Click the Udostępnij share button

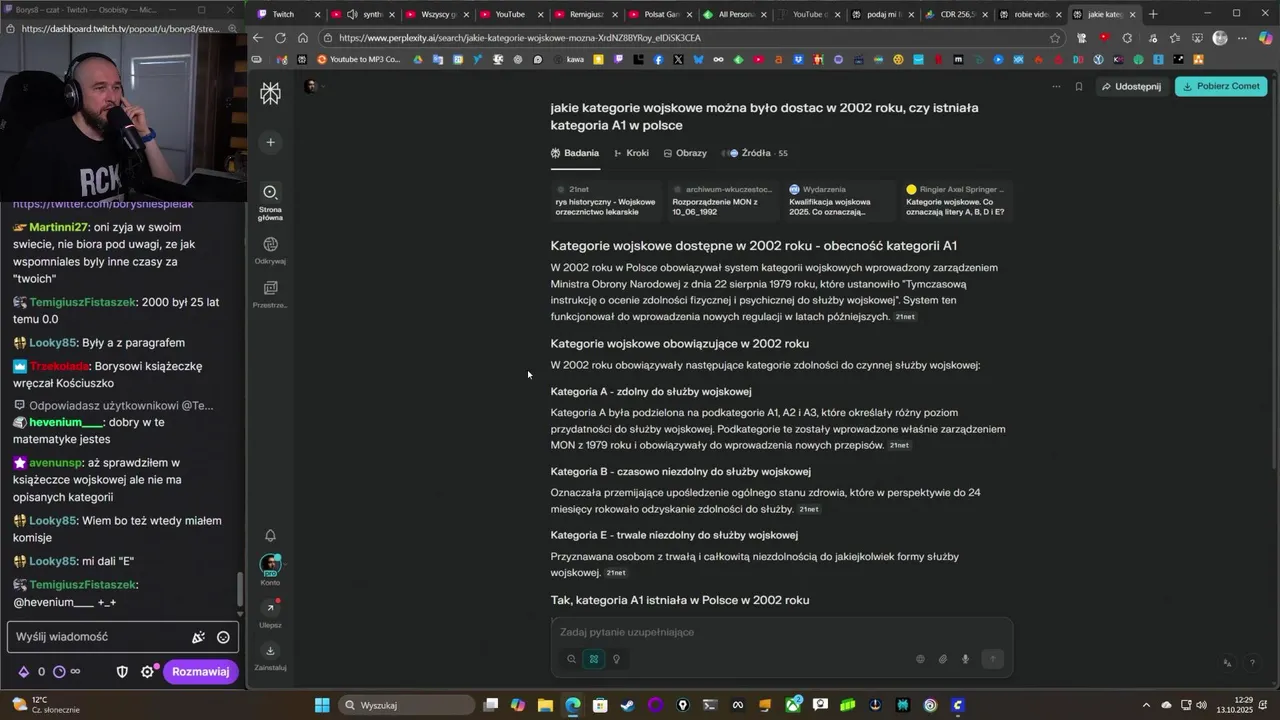point(1131,87)
